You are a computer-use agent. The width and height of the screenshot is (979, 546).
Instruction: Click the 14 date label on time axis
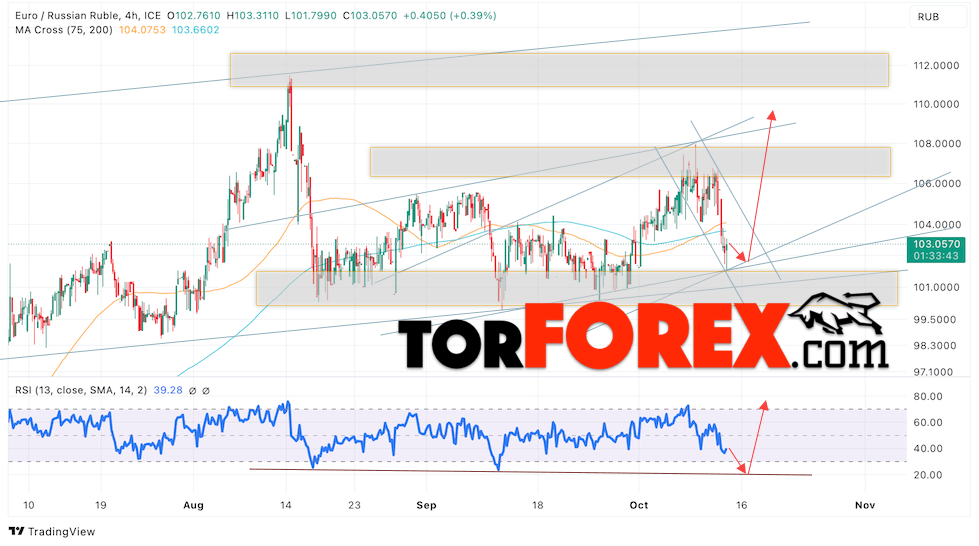[285, 505]
